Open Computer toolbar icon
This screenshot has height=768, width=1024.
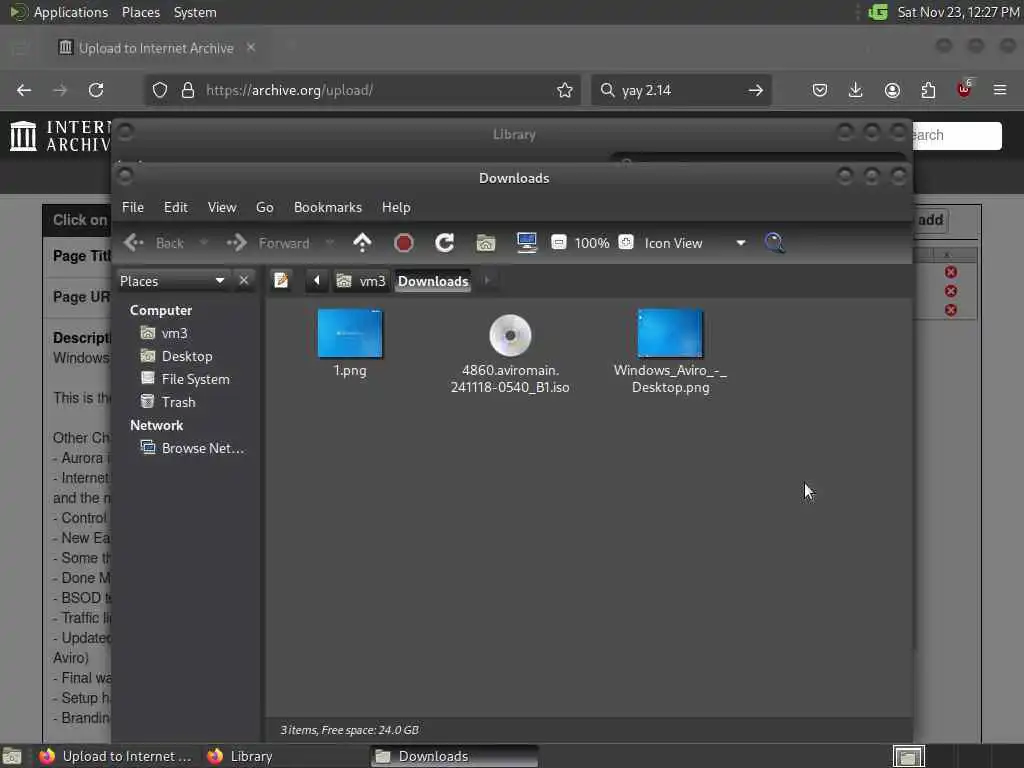pos(526,243)
